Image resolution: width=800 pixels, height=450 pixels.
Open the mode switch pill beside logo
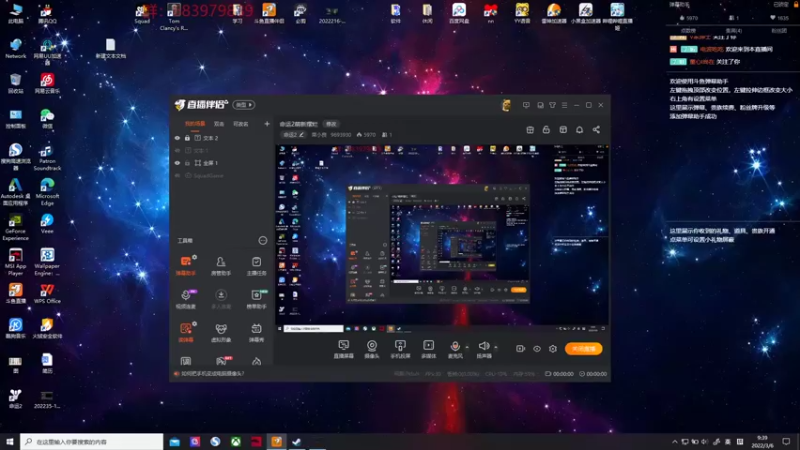point(244,105)
